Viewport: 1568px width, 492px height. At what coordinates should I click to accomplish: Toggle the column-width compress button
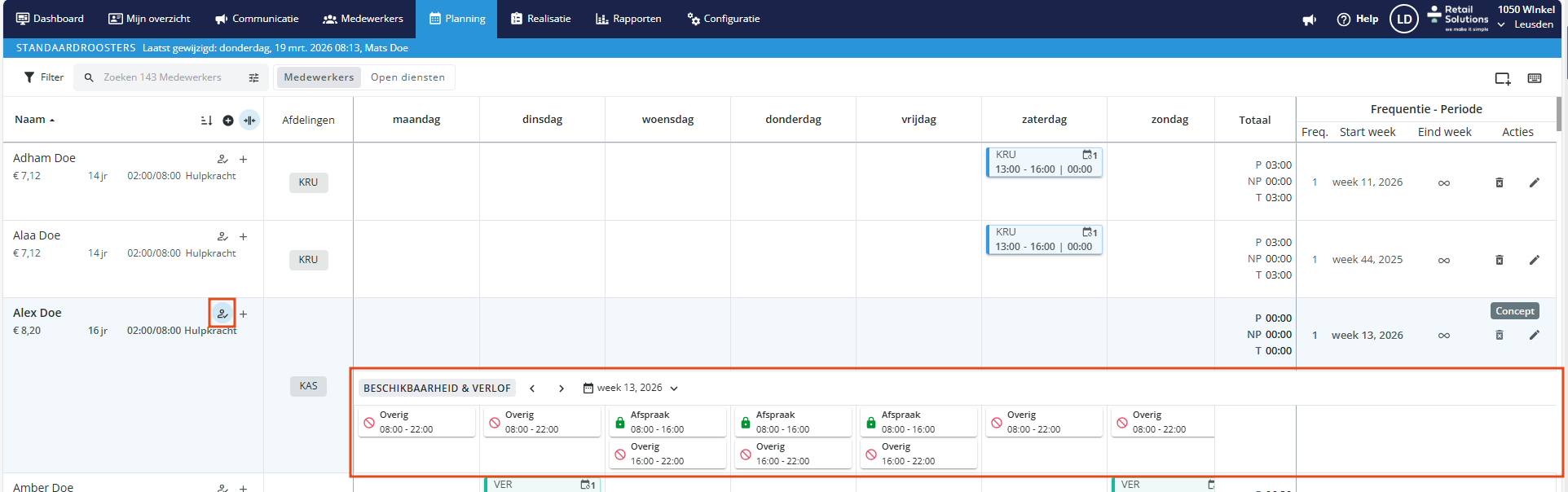(x=249, y=121)
